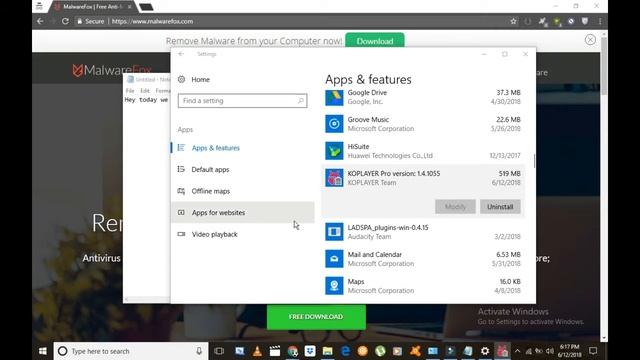Screen dimensions: 640x360
Task: Click the taskbar search box
Action: coord(131,351)
